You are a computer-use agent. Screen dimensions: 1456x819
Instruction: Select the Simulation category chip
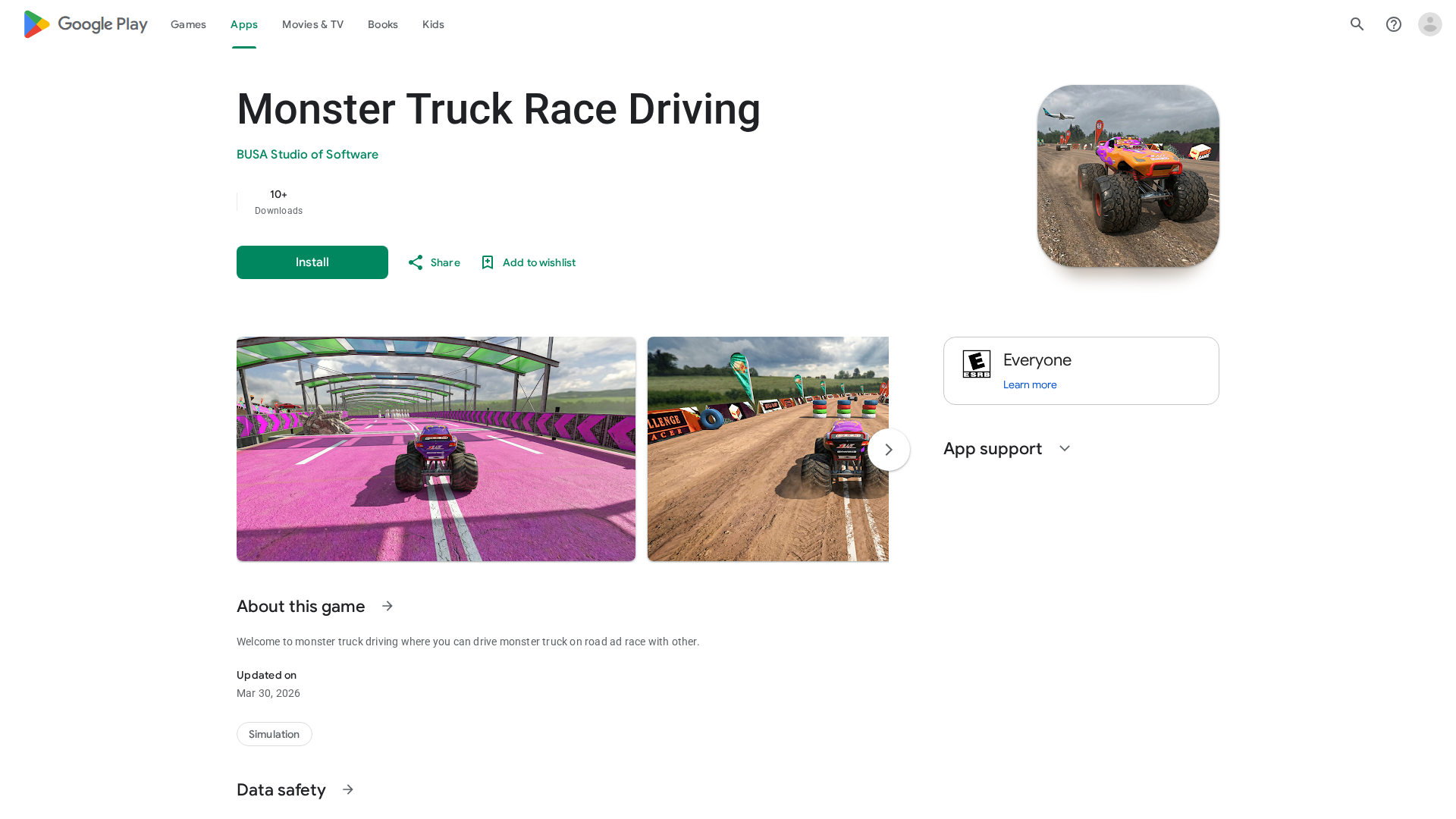click(275, 734)
